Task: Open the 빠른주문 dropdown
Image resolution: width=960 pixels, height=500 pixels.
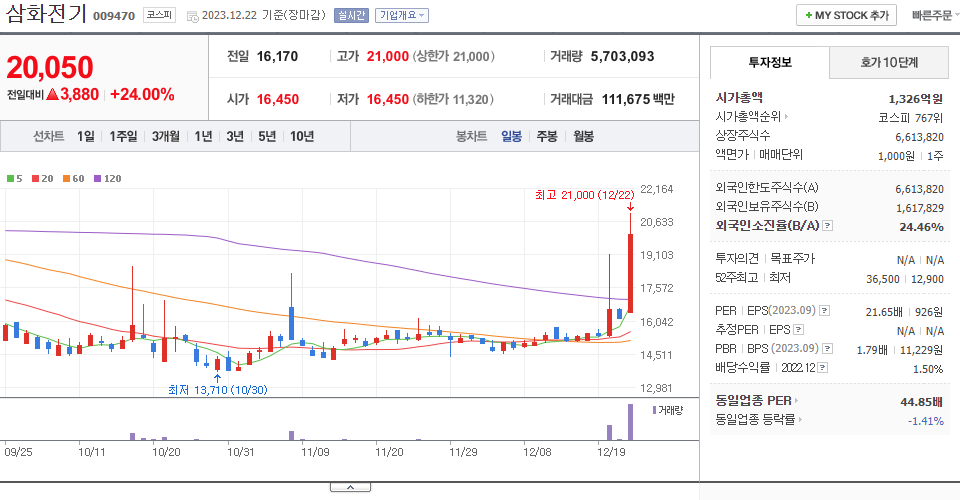Action: (936, 15)
